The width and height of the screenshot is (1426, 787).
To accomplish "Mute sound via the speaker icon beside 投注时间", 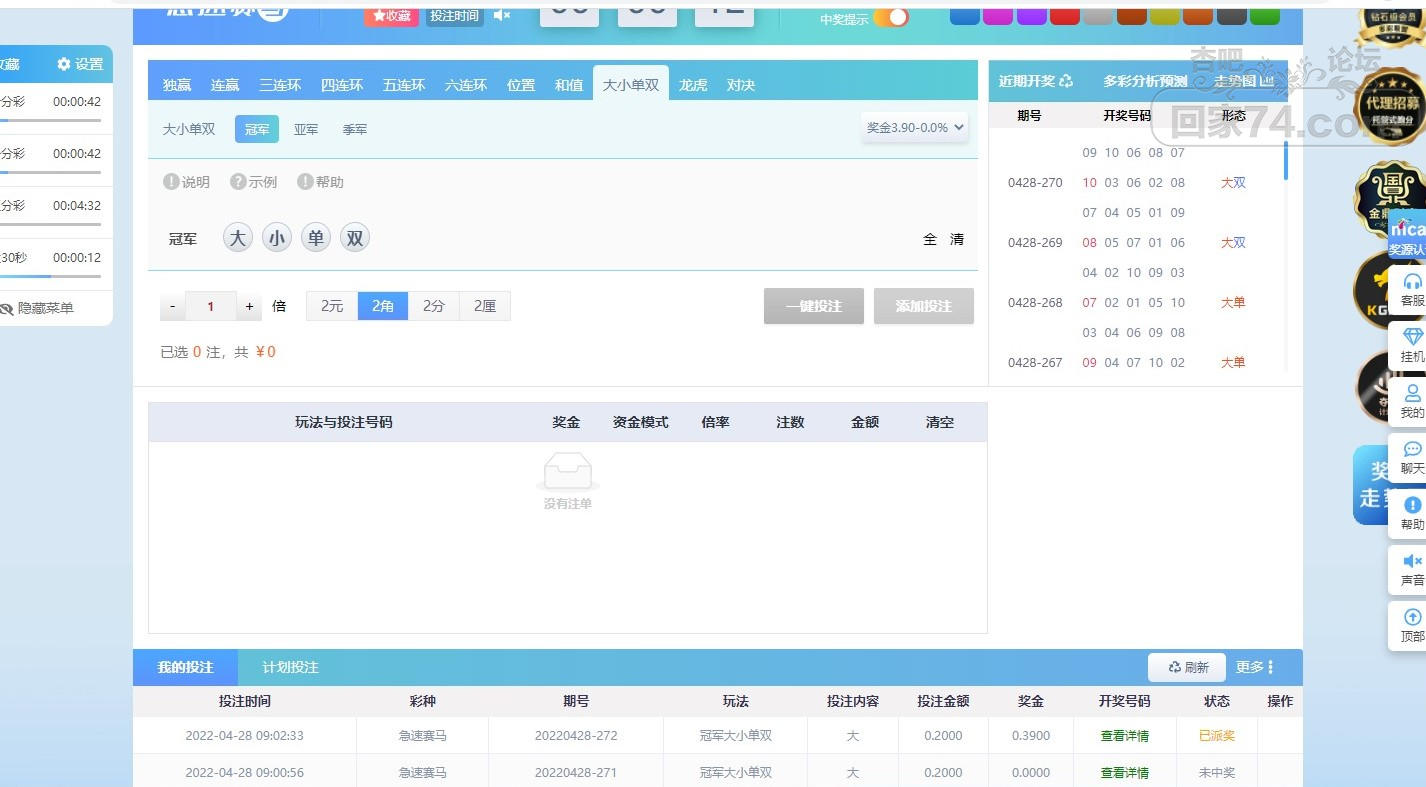I will pos(502,15).
